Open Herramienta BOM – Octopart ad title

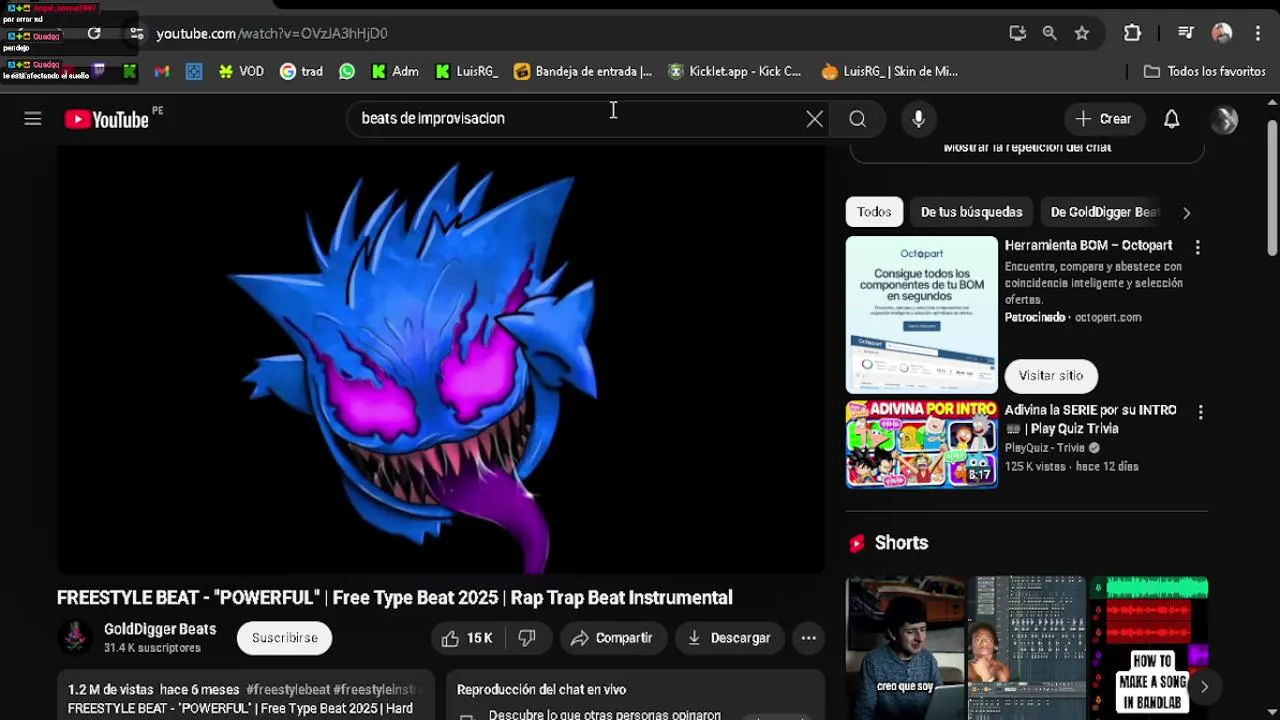(1088, 245)
